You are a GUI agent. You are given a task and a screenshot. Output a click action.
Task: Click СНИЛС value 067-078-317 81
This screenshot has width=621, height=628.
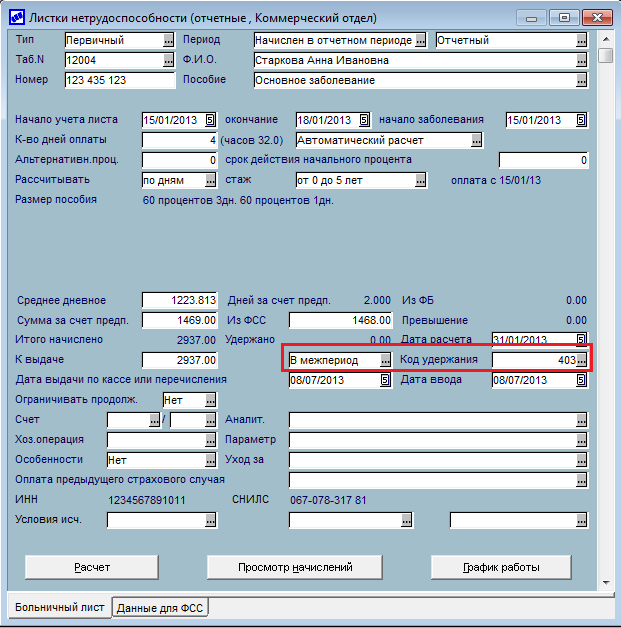[328, 500]
